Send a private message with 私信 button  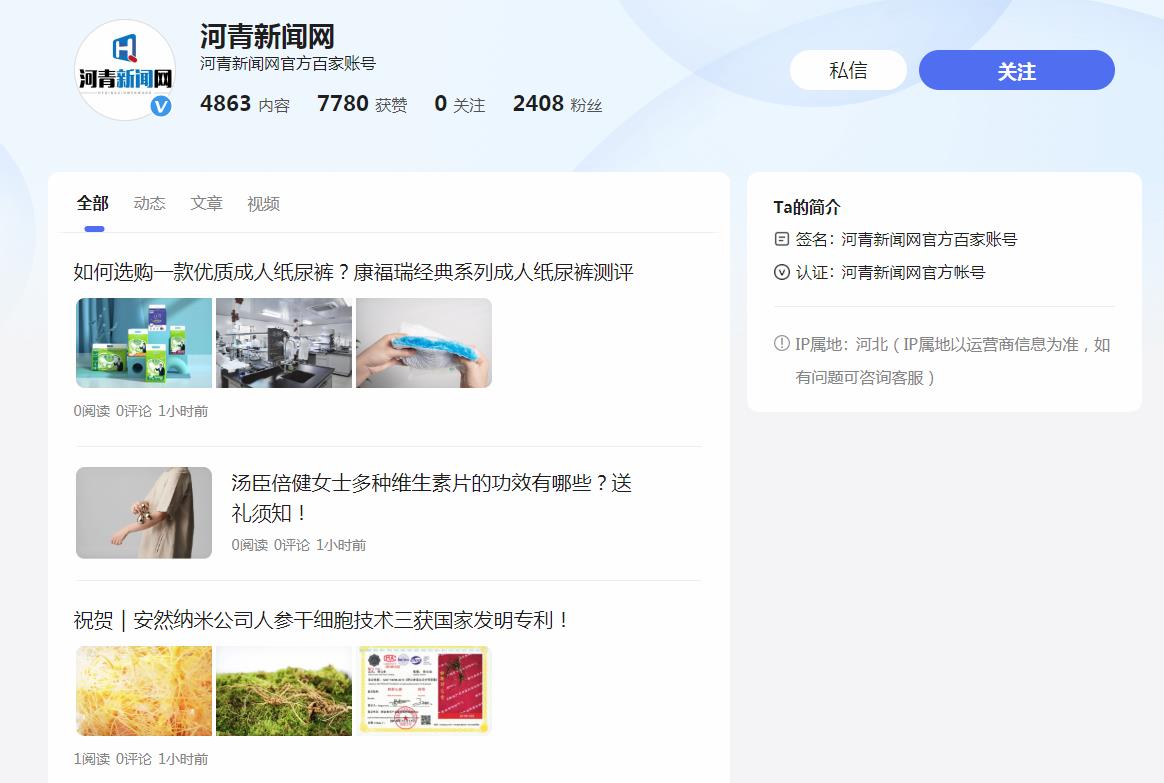point(848,71)
